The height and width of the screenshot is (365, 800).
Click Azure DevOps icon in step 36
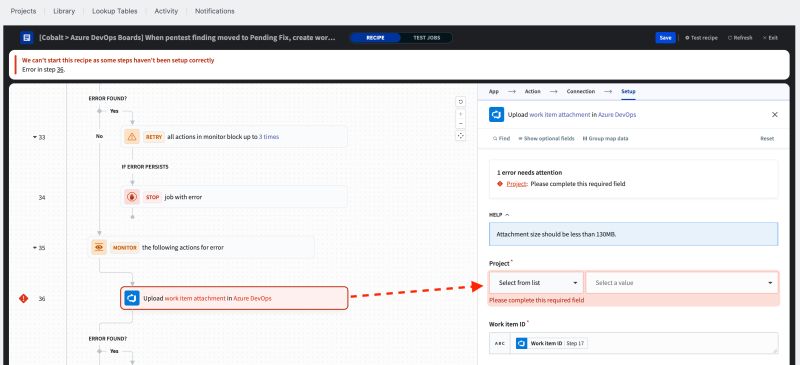[132, 298]
